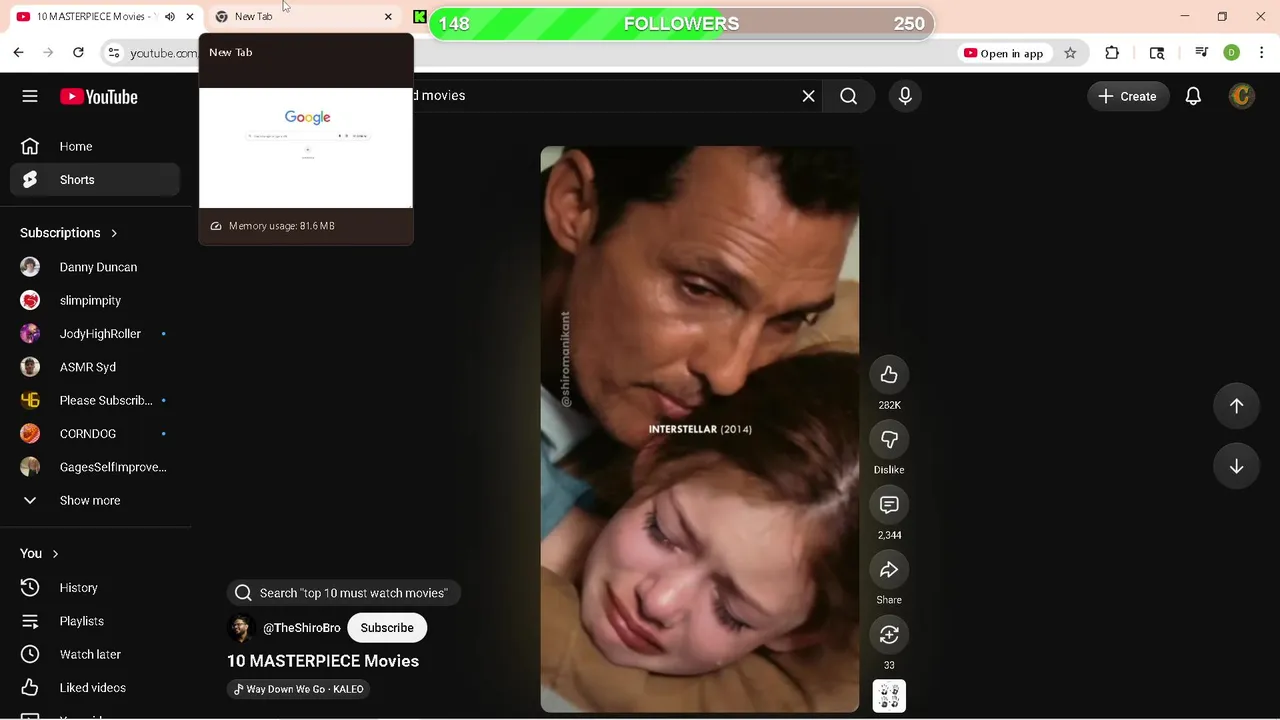This screenshot has width=1280, height=720.
Task: Open Way Down We Go KALEO sound
Action: click(298, 689)
